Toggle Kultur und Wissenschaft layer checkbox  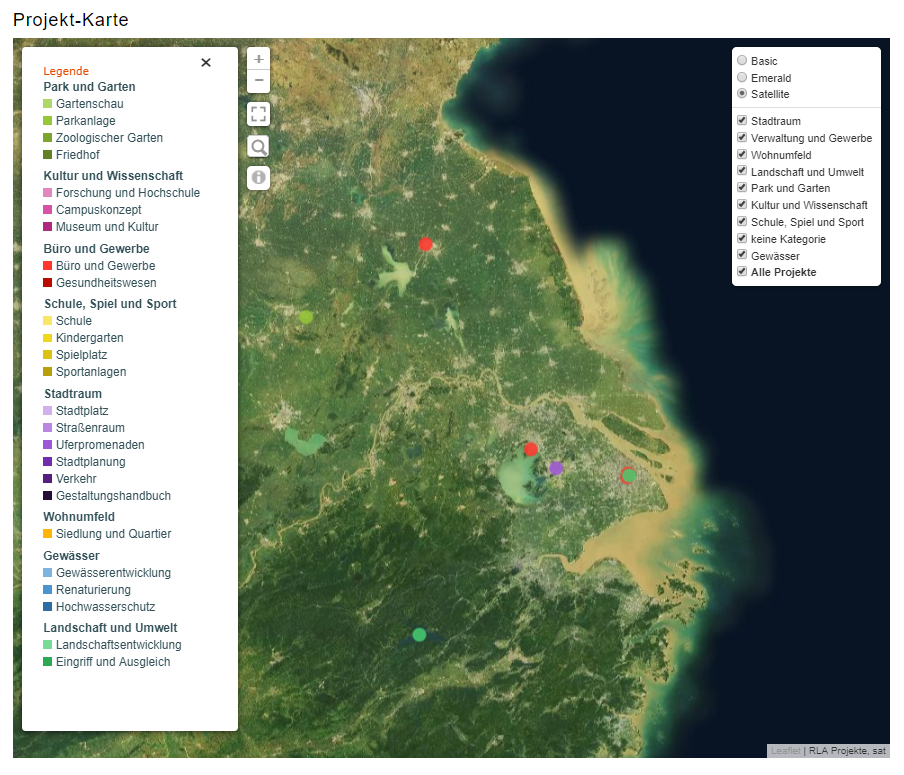[x=742, y=205]
